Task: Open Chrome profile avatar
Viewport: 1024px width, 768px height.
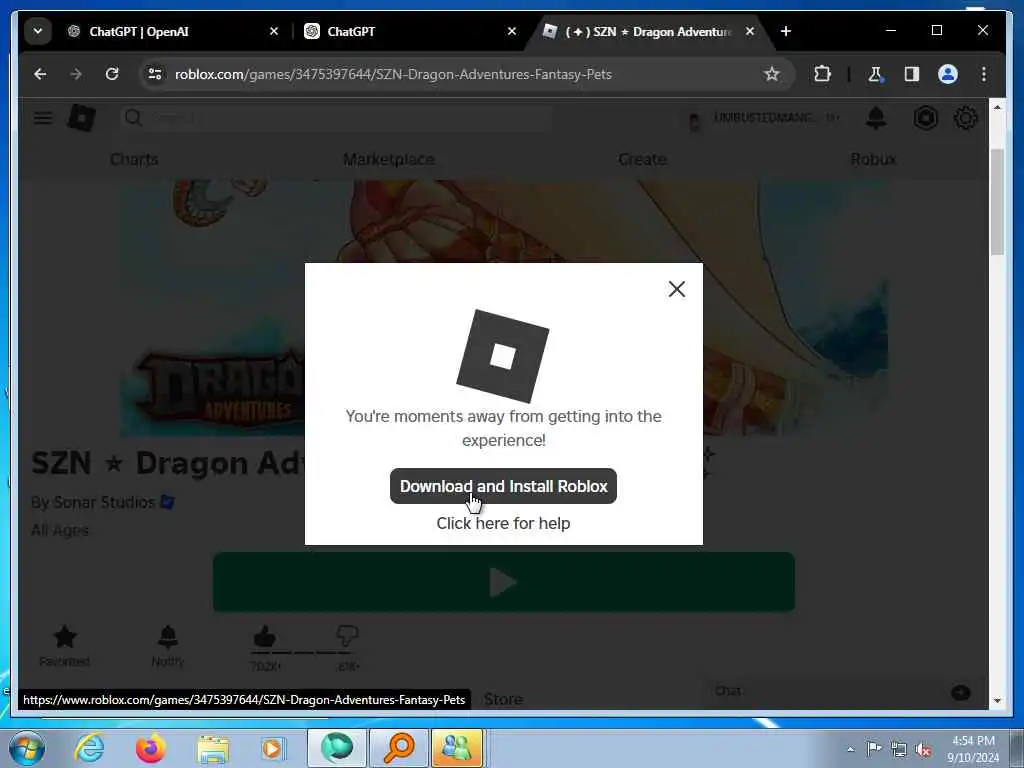Action: tap(948, 74)
